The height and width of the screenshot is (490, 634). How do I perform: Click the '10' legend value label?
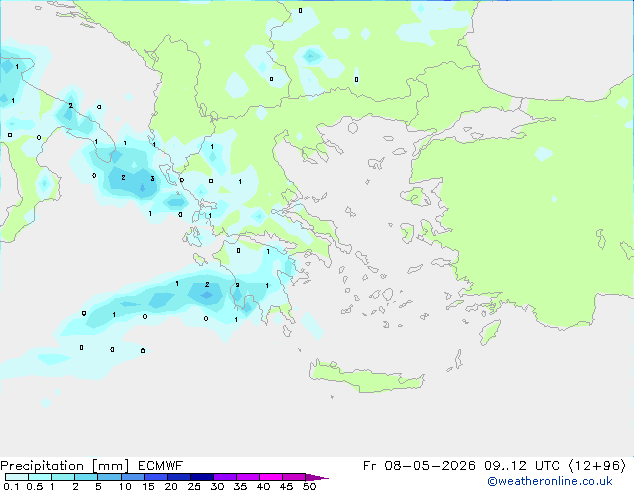125,486
